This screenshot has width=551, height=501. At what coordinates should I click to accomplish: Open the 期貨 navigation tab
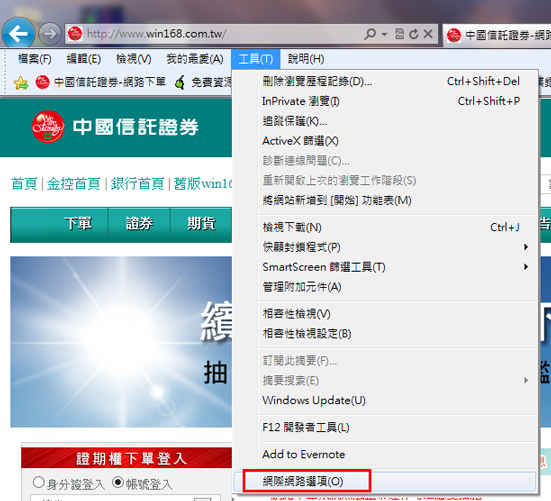point(201,224)
